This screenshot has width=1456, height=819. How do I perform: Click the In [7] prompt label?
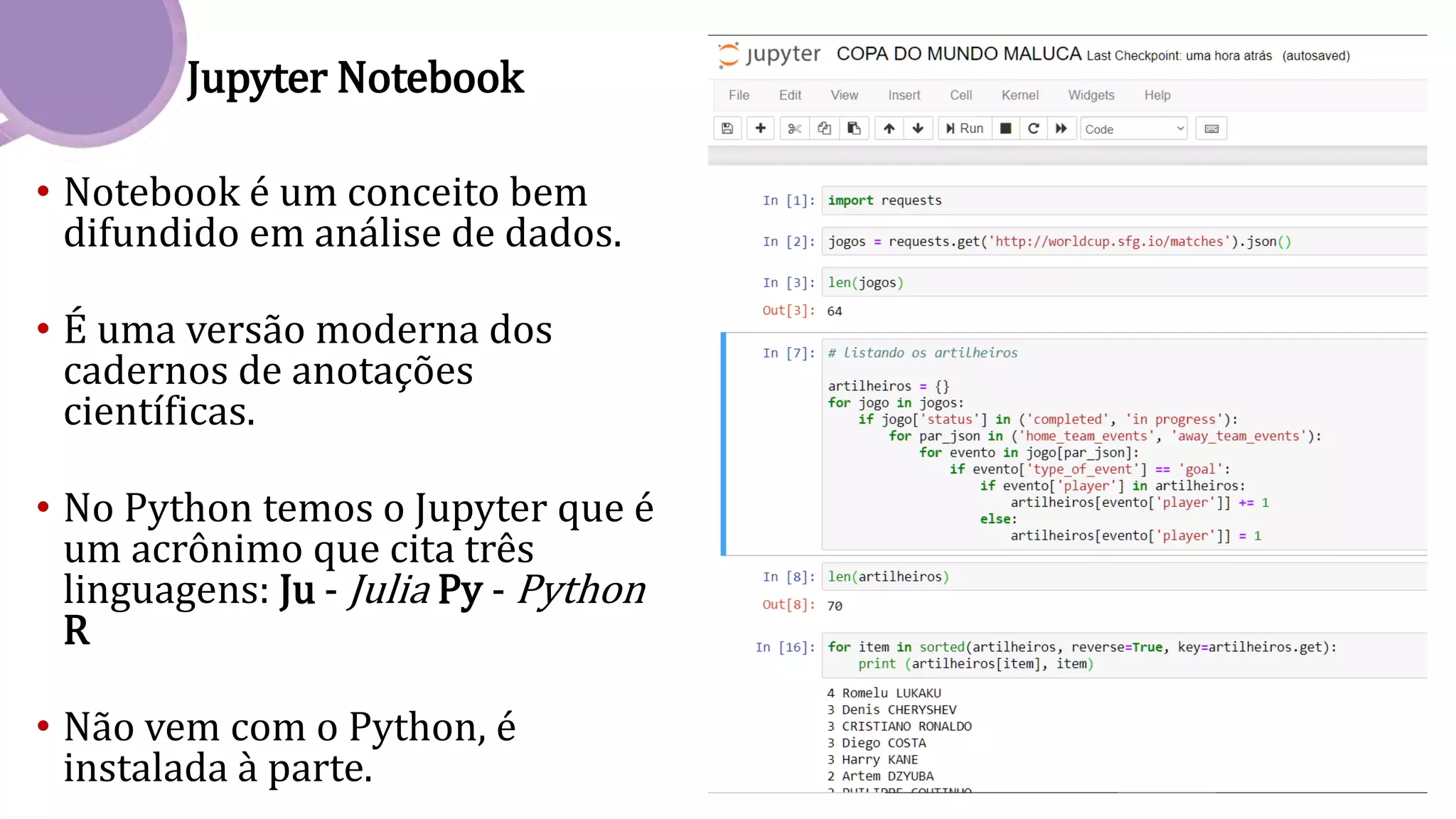(x=788, y=353)
